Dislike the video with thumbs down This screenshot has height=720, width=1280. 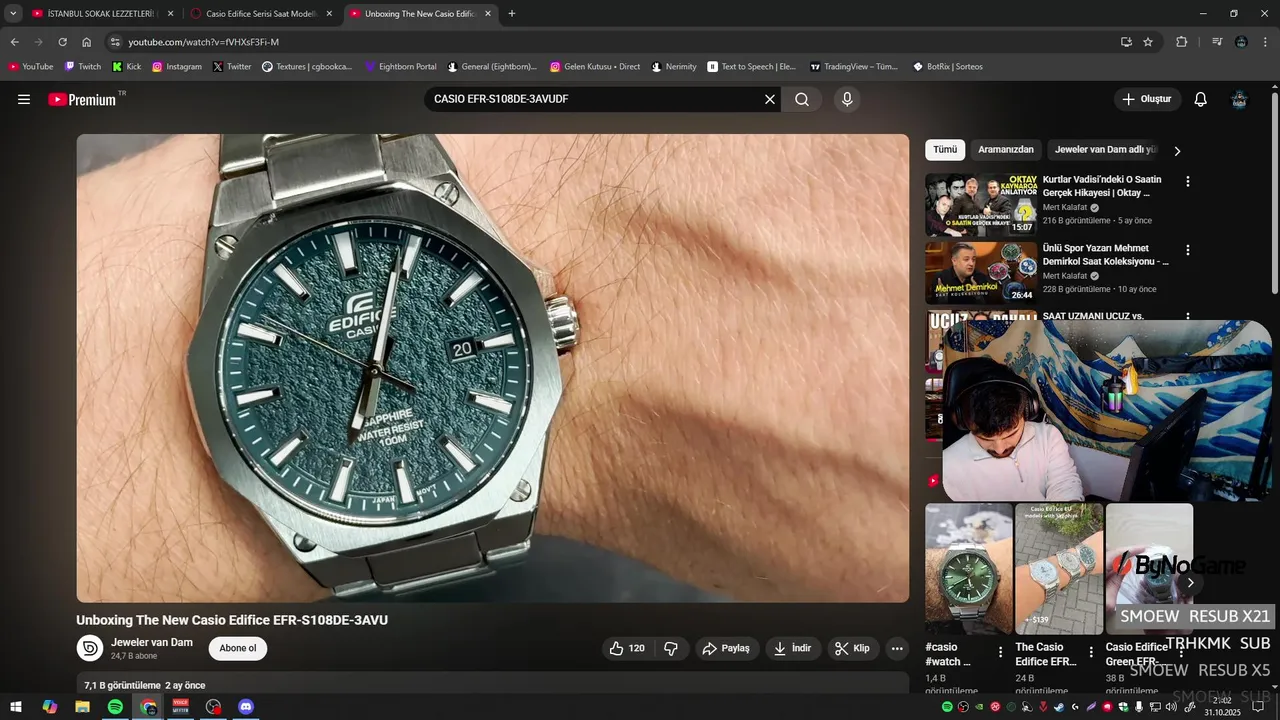pos(671,648)
